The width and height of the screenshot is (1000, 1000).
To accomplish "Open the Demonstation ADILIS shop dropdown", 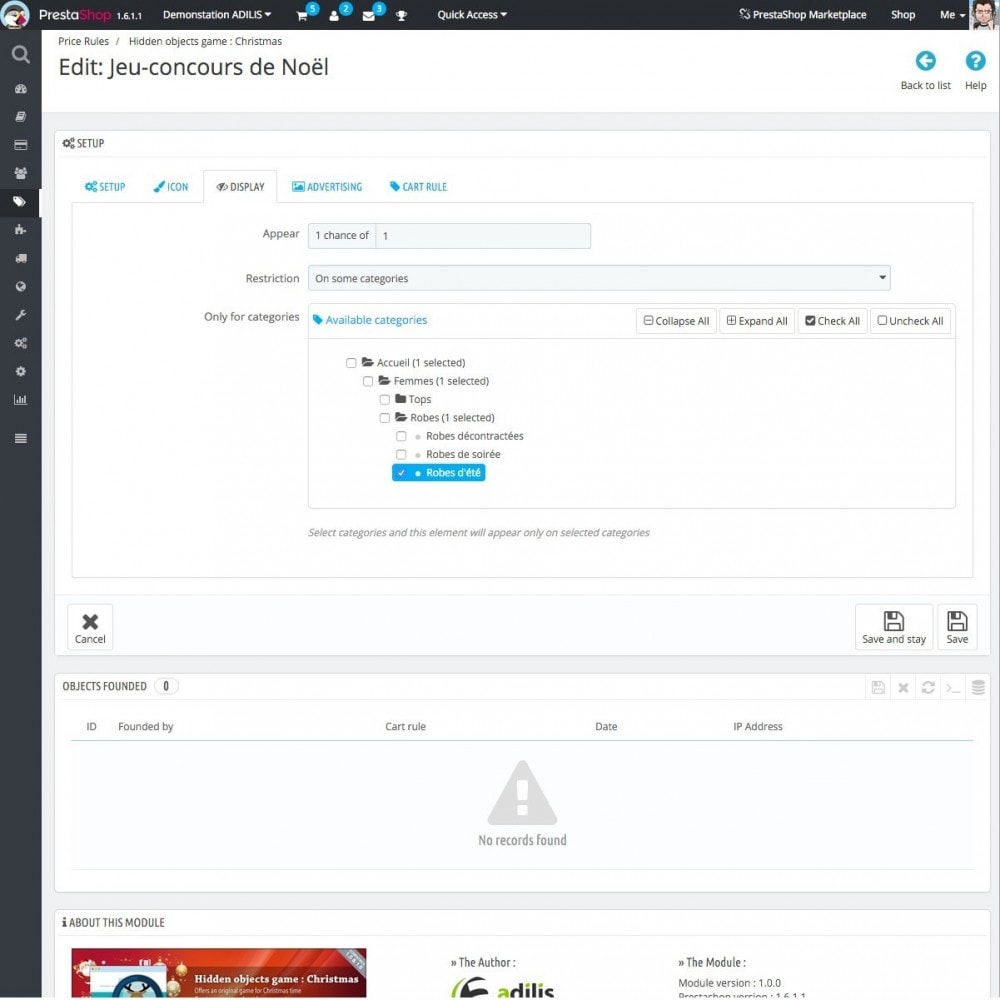I will [x=217, y=15].
